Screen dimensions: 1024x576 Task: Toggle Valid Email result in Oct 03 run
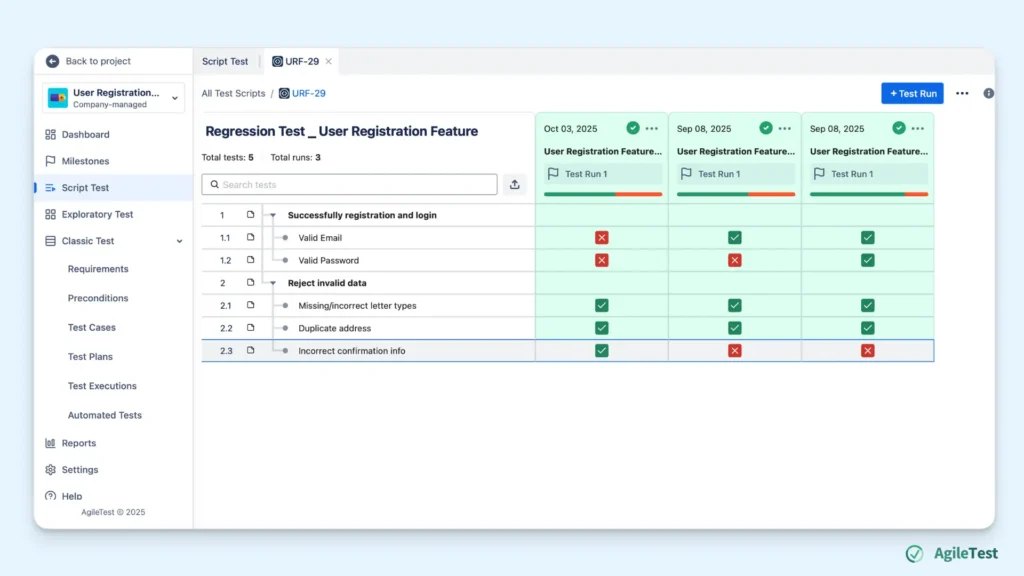coord(601,238)
